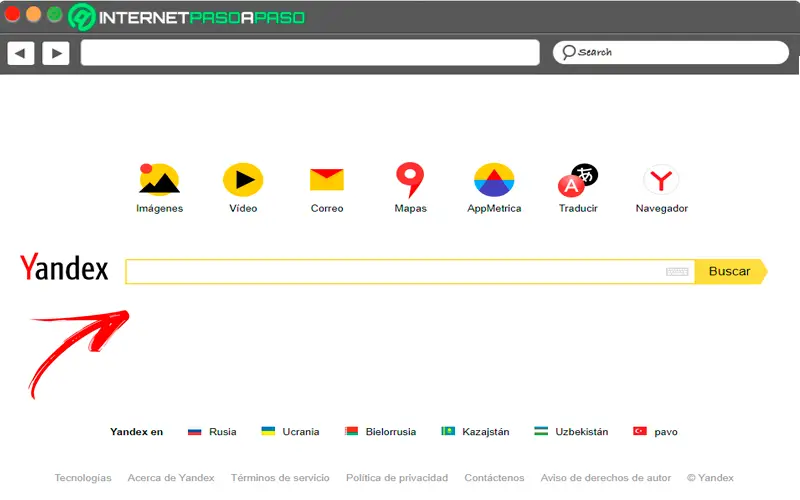The height and width of the screenshot is (500, 800).
Task: Click the © Yandex footer text
Action: [710, 478]
